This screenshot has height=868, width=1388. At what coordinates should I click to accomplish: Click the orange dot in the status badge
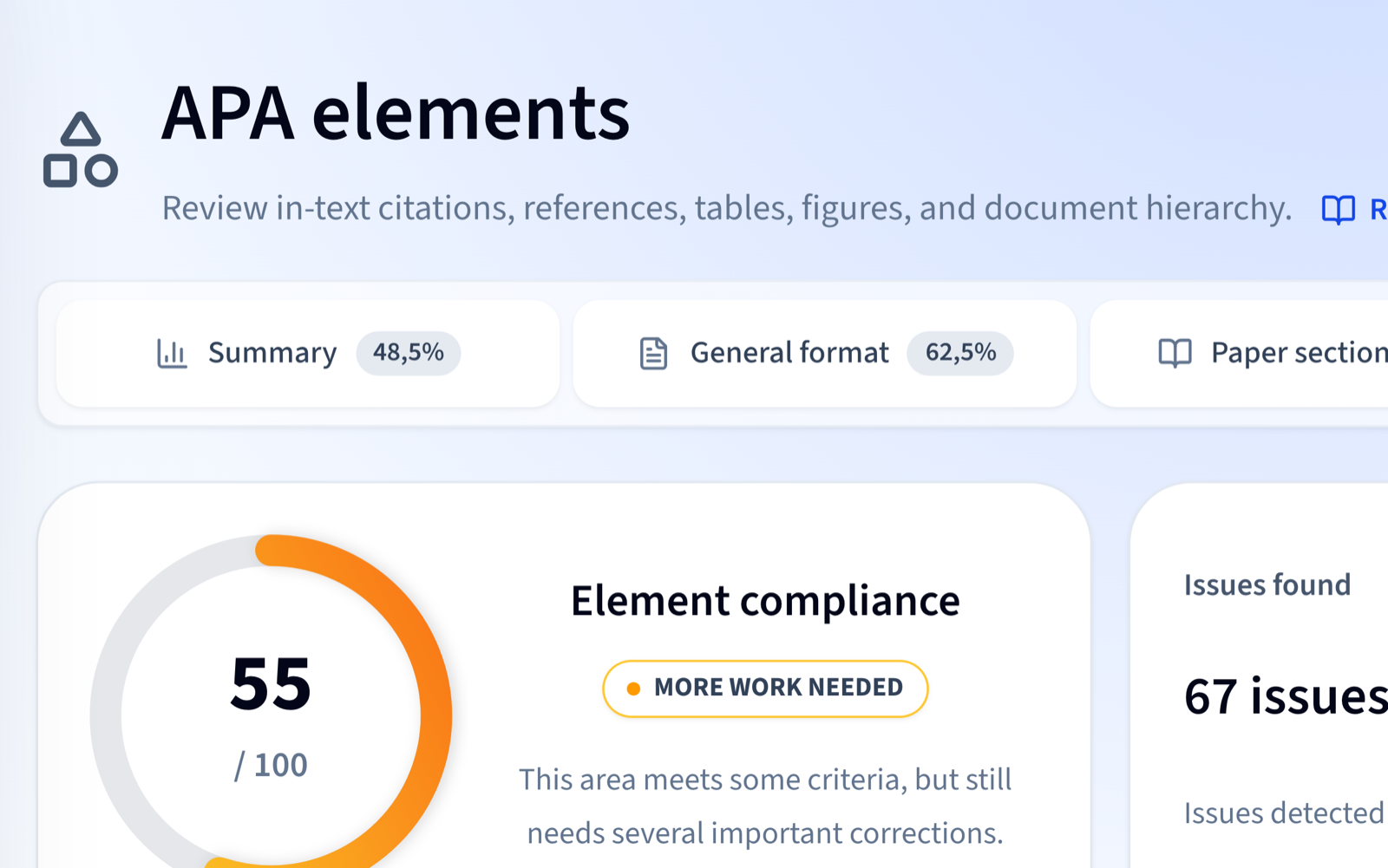point(633,689)
